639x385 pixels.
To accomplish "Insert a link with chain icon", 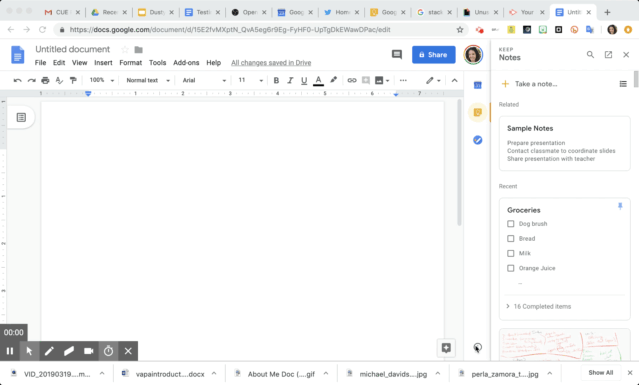I will [352, 81].
